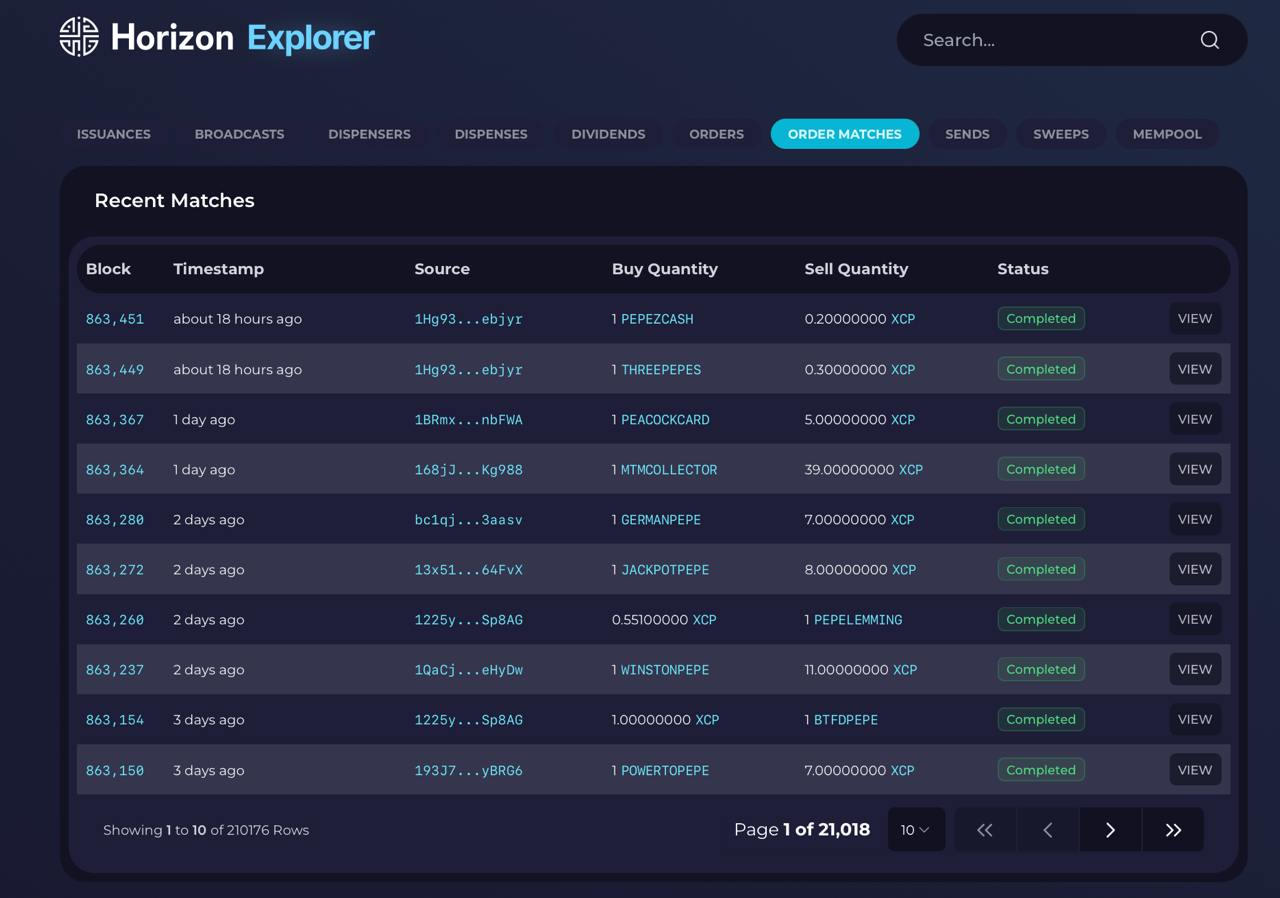
Task: Jump to the last page arrow
Action: click(x=1173, y=830)
